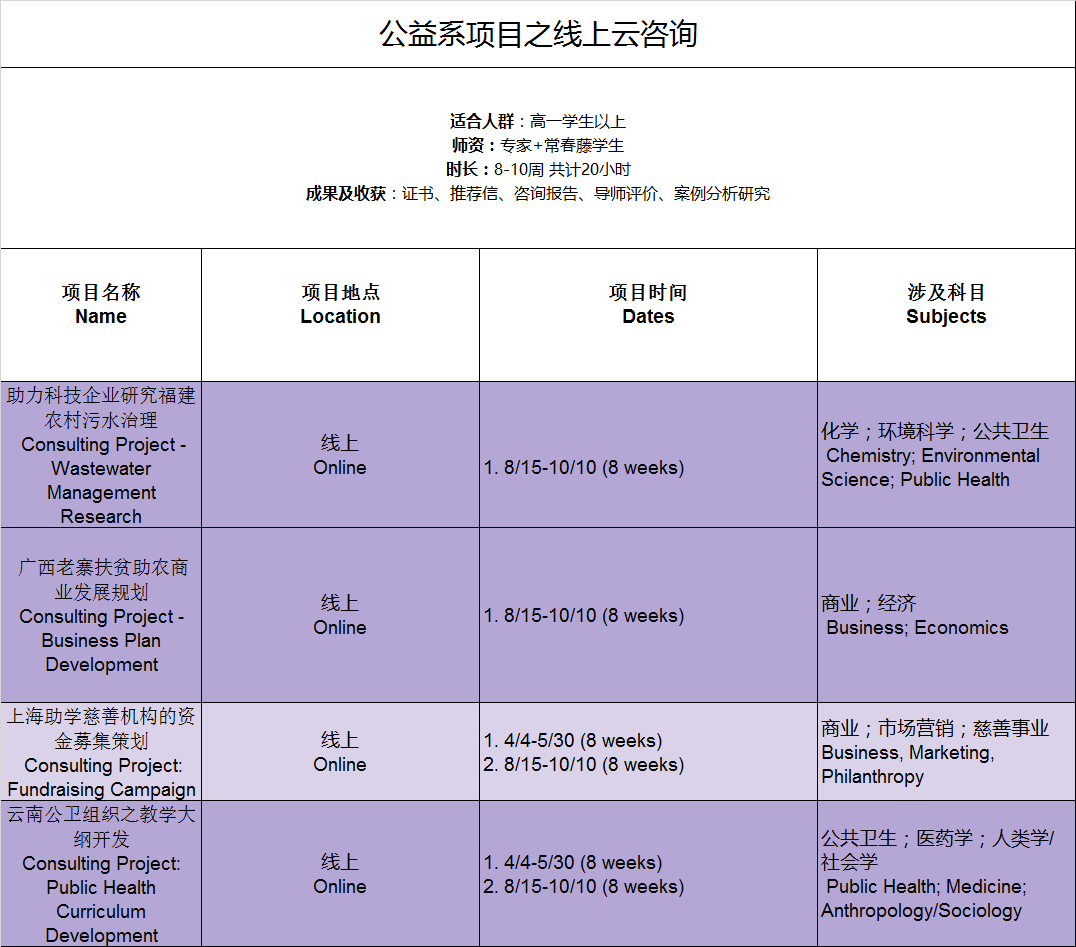The image size is (1076, 947).
Task: Select the Wastewater Management Research project cell
Action: [101, 456]
